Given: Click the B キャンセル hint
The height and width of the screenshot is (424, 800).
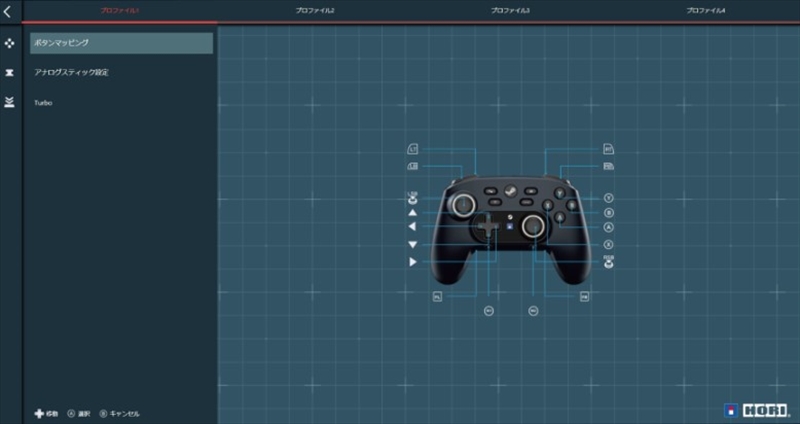Looking at the screenshot, I should (x=119, y=414).
